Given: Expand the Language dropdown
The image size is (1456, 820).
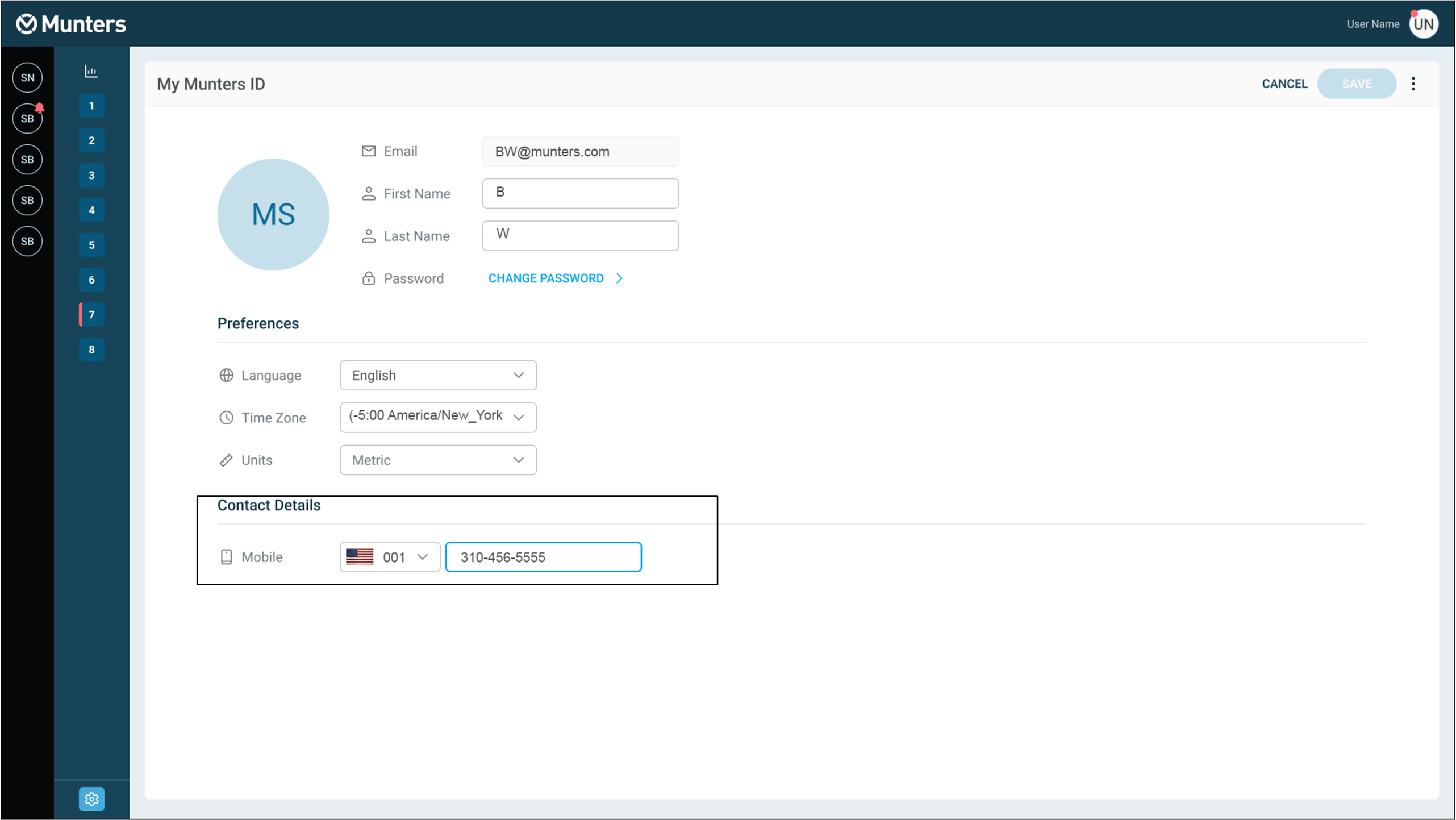Looking at the screenshot, I should pos(438,375).
